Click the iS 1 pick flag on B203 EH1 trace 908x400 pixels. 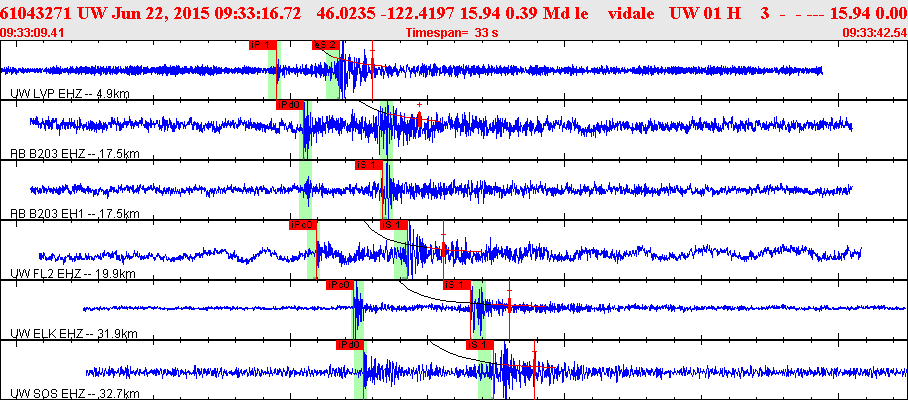pos(368,165)
